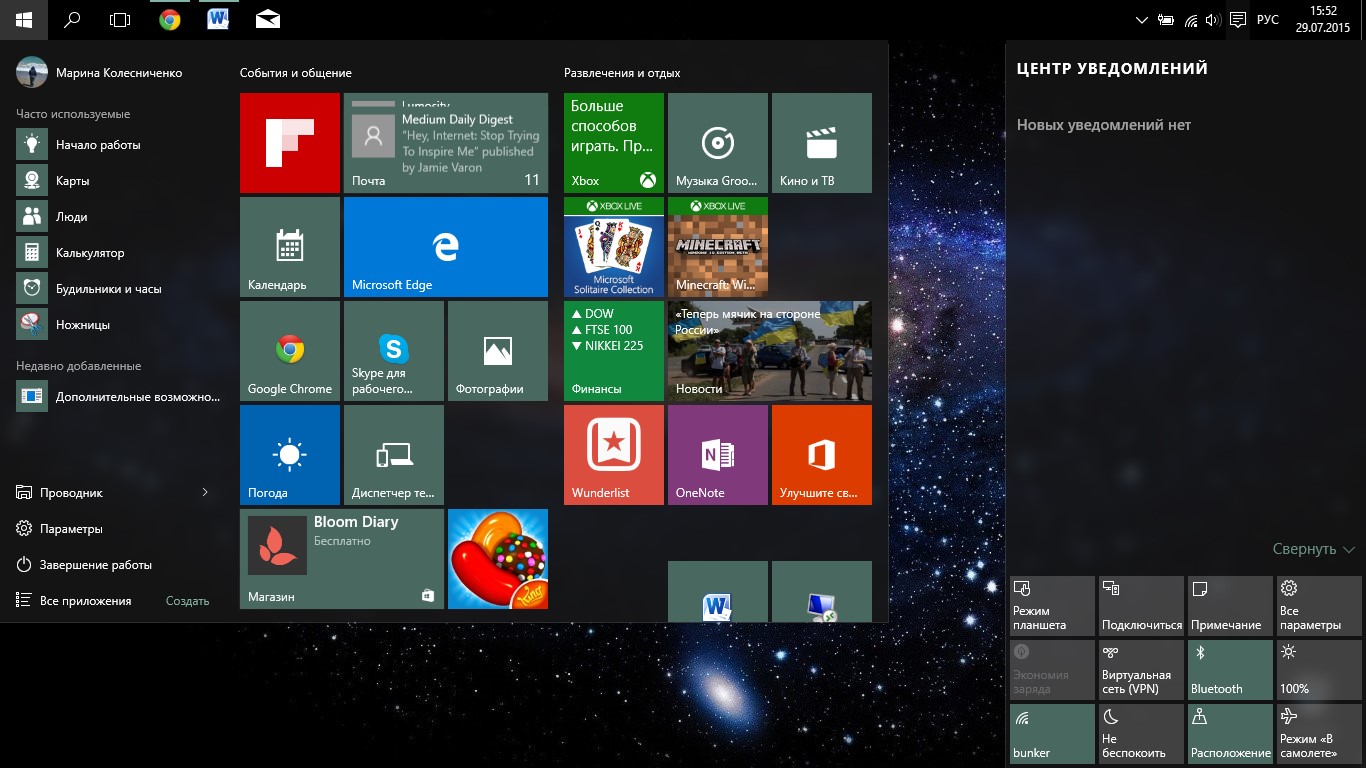The height and width of the screenshot is (768, 1366).
Task: Open the Skype для рабочего tile
Action: 394,351
